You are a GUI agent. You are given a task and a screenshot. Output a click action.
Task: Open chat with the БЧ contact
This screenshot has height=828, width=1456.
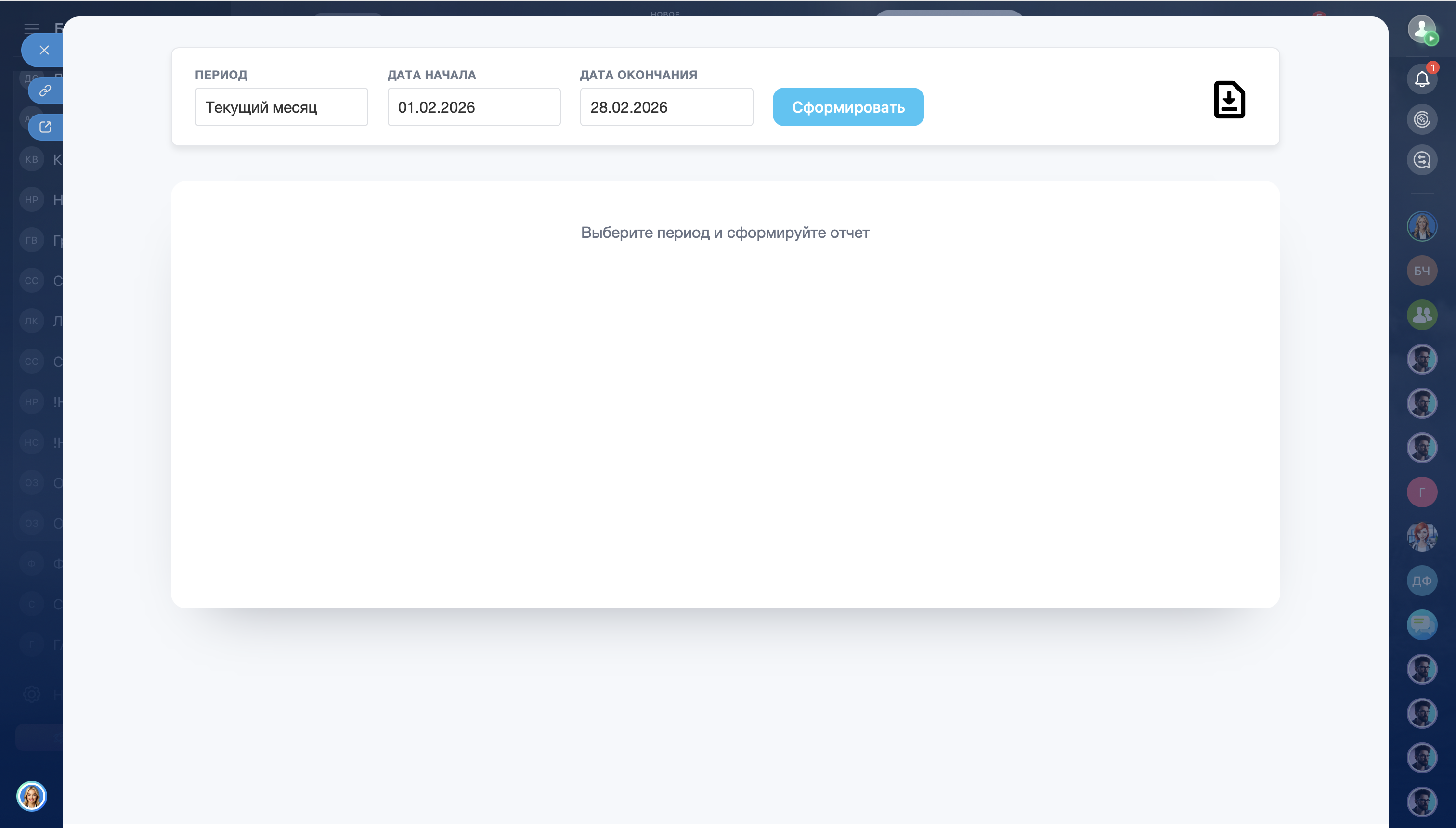(1422, 271)
